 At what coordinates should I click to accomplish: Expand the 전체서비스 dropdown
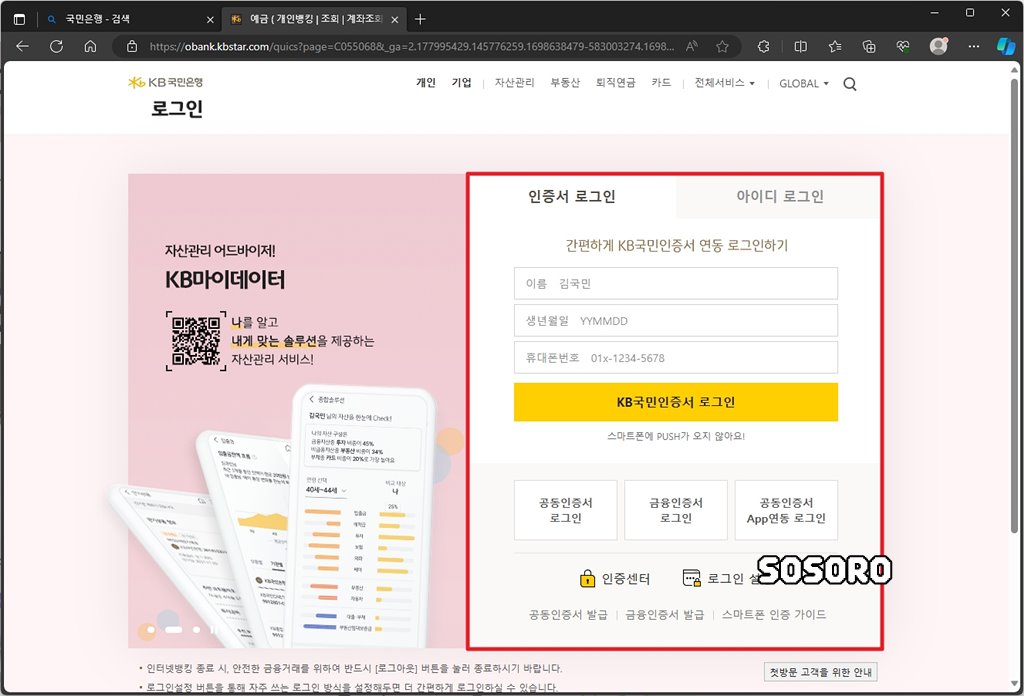[724, 83]
